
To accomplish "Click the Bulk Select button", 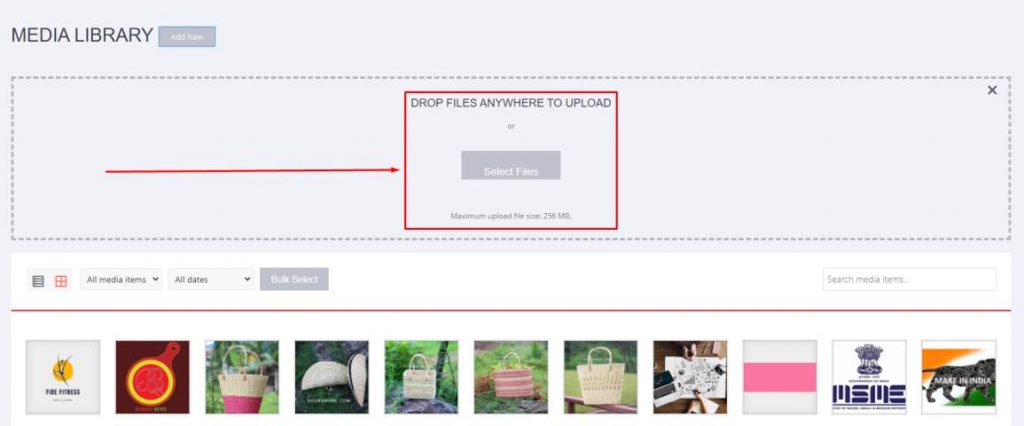I will click(x=294, y=279).
